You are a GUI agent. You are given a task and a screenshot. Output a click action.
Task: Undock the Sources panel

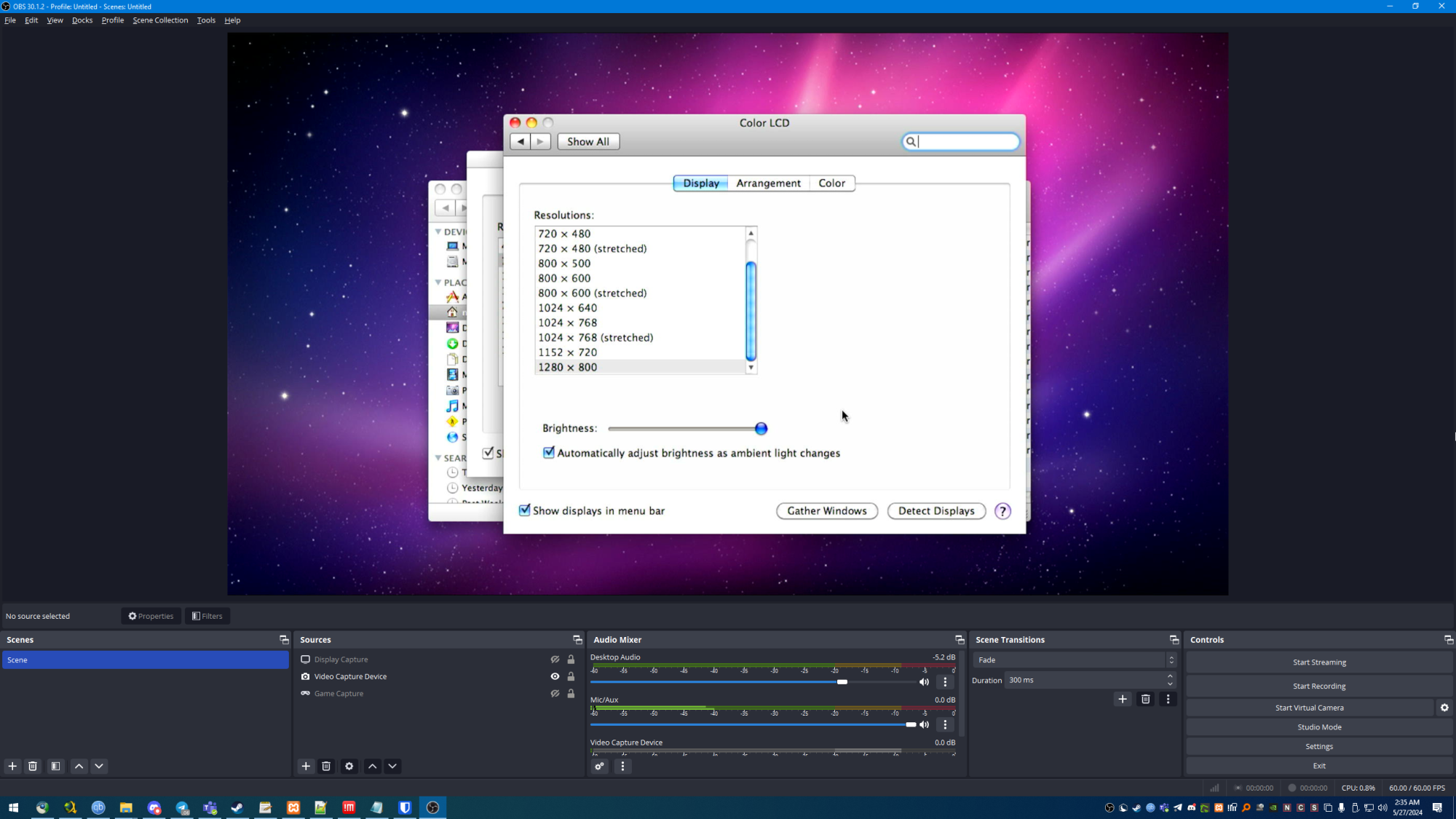pyautogui.click(x=577, y=639)
